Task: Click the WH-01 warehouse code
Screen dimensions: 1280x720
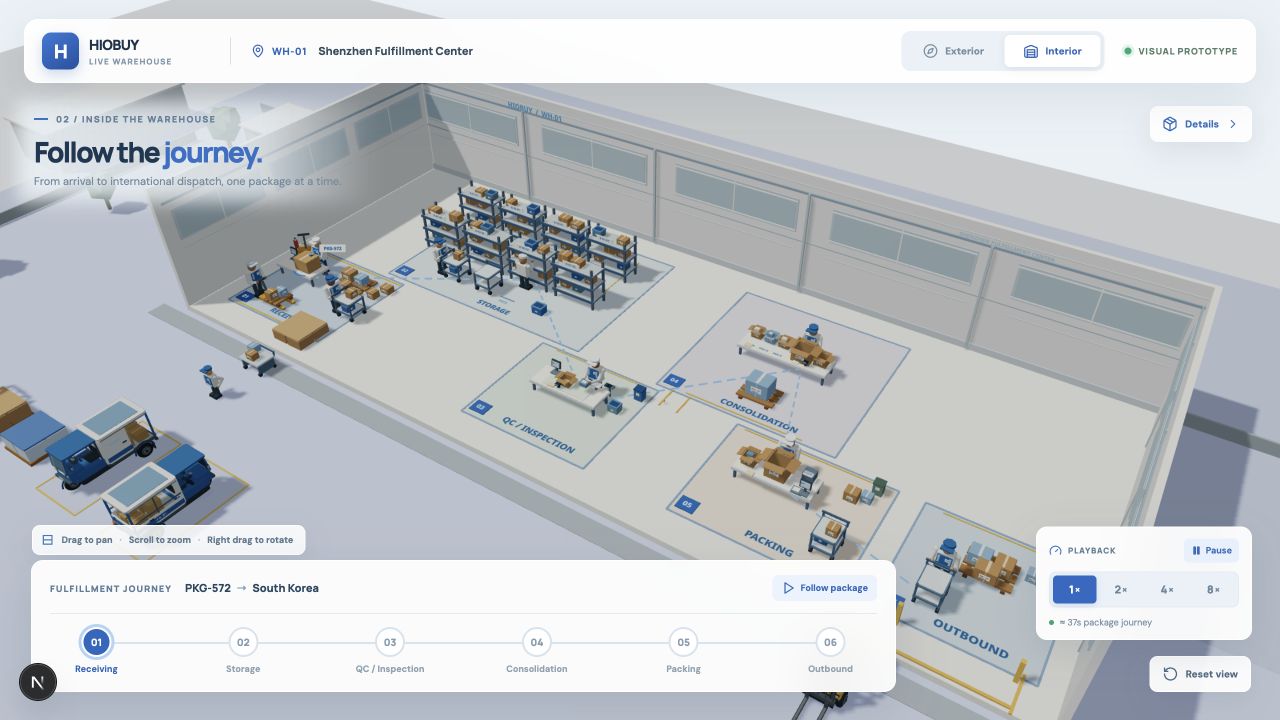Action: point(289,51)
